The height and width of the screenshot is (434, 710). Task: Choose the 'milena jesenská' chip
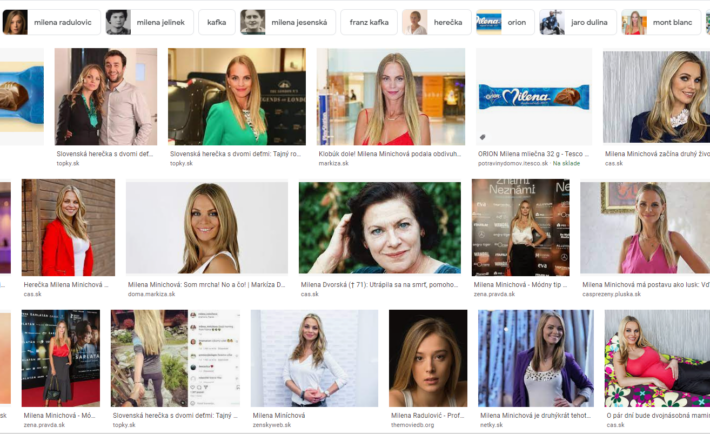point(288,22)
